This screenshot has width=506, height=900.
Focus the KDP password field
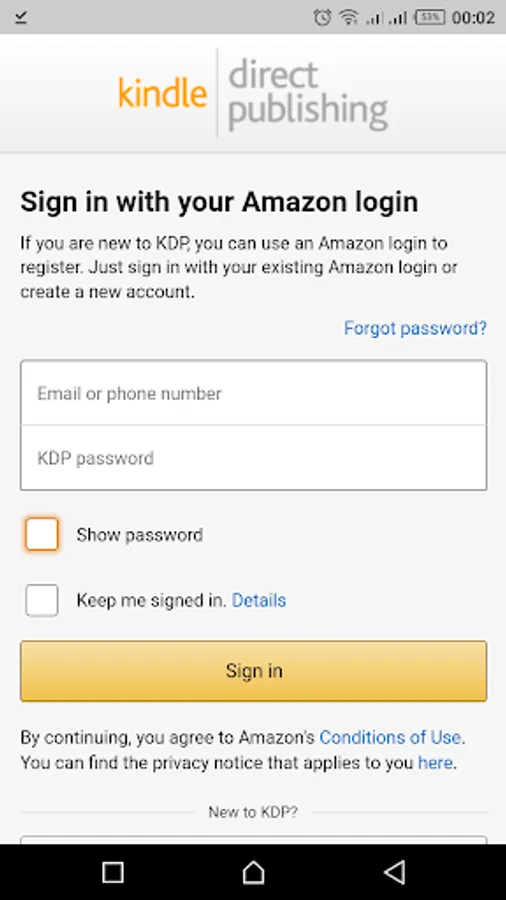tap(254, 458)
